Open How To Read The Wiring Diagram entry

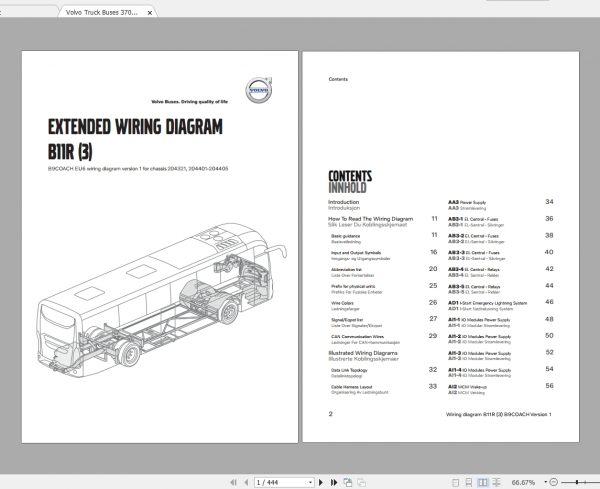point(370,219)
